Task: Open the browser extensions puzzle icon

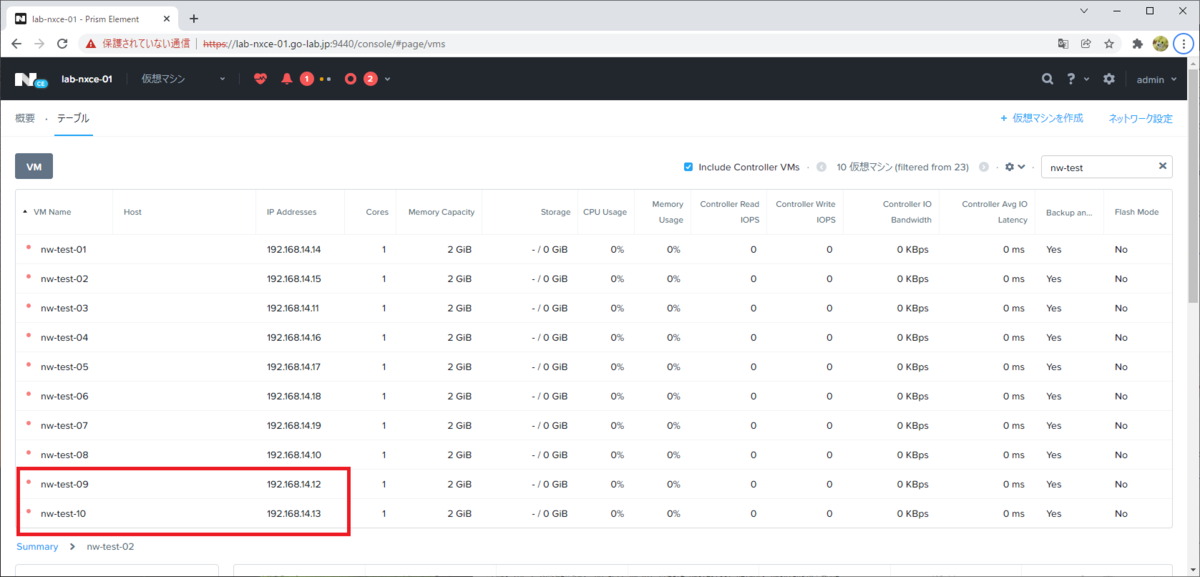Action: (1138, 44)
